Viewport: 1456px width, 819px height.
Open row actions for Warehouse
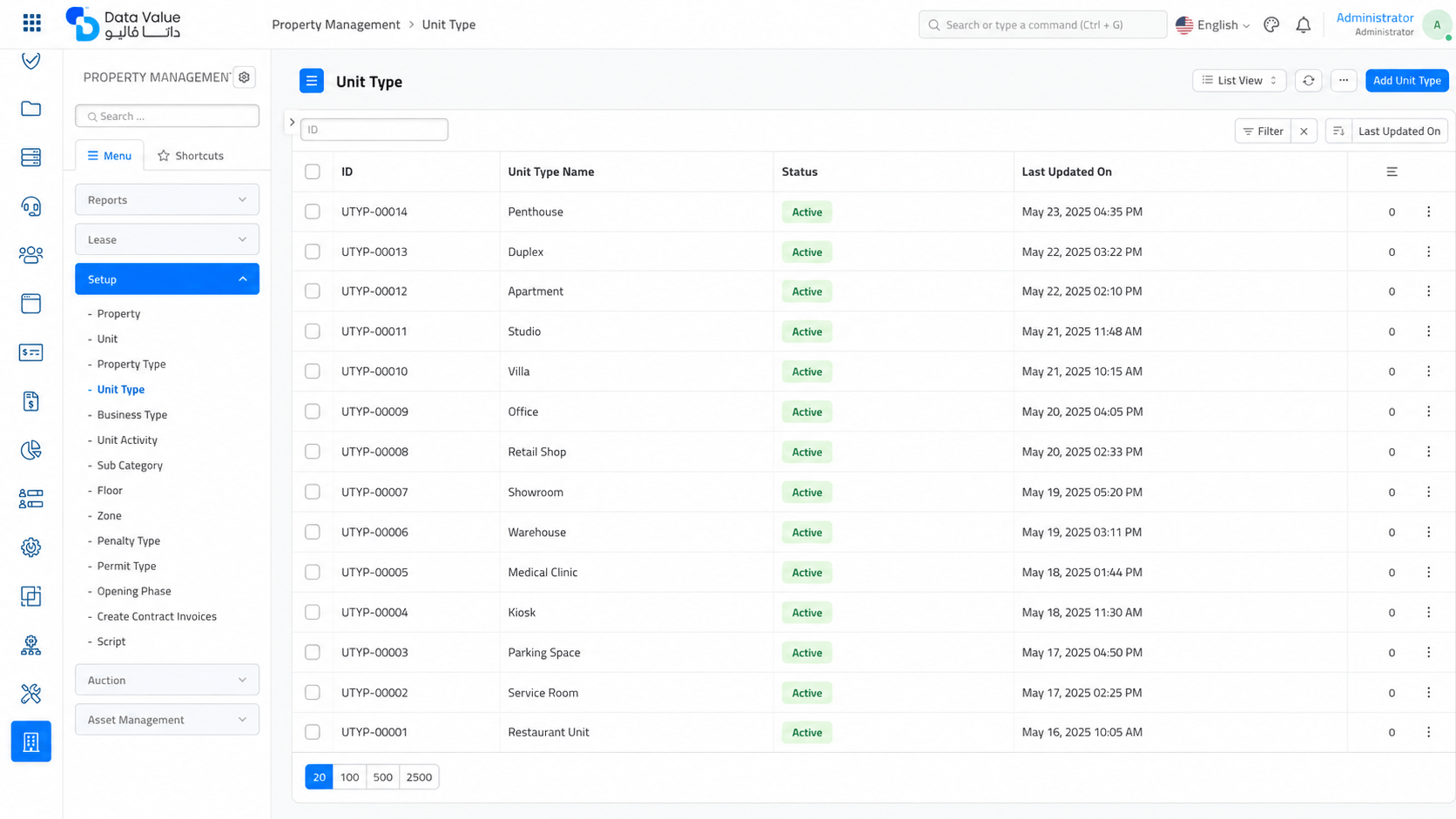click(x=1428, y=532)
